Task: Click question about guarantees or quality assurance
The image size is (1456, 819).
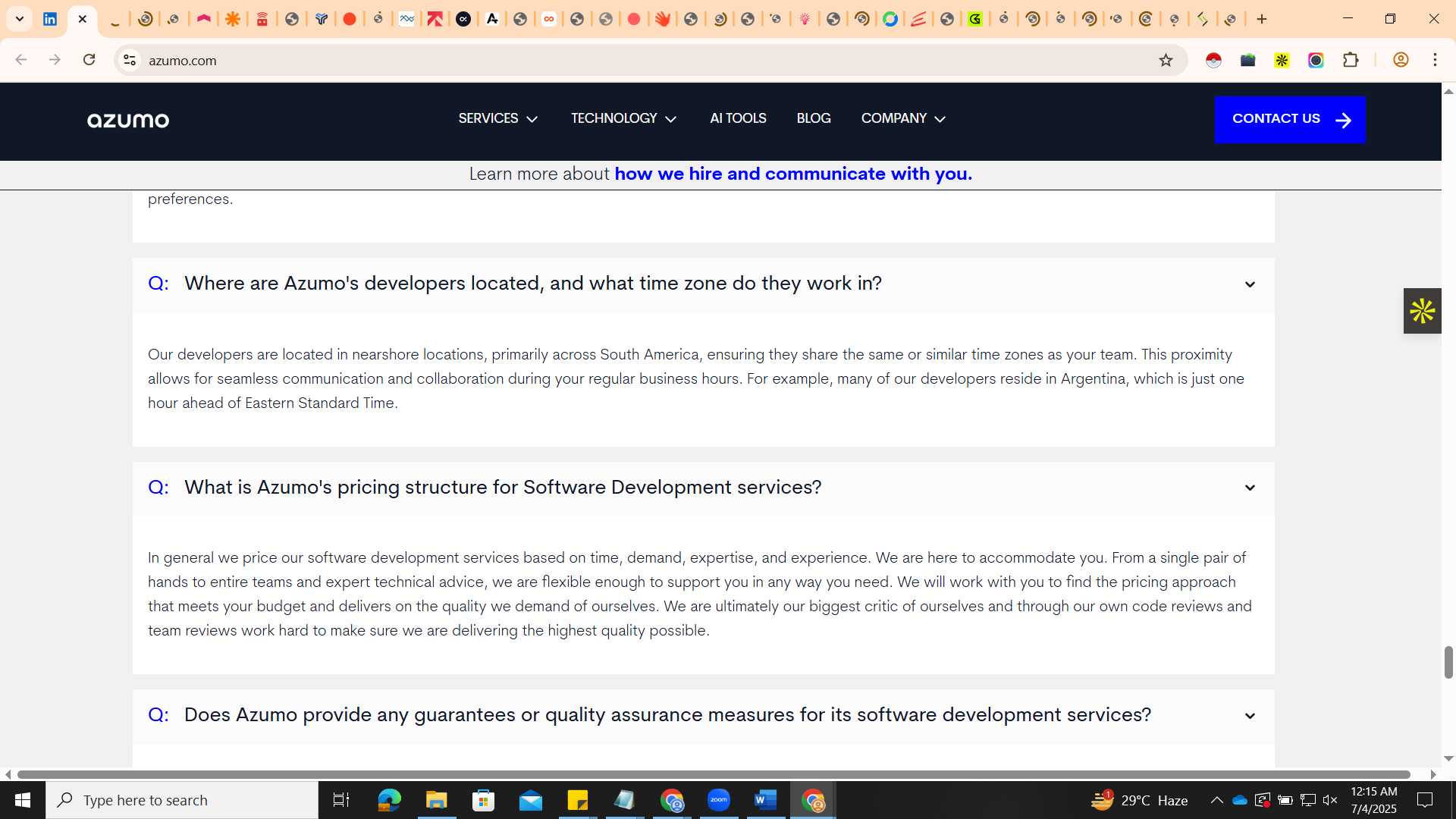Action: point(667,714)
